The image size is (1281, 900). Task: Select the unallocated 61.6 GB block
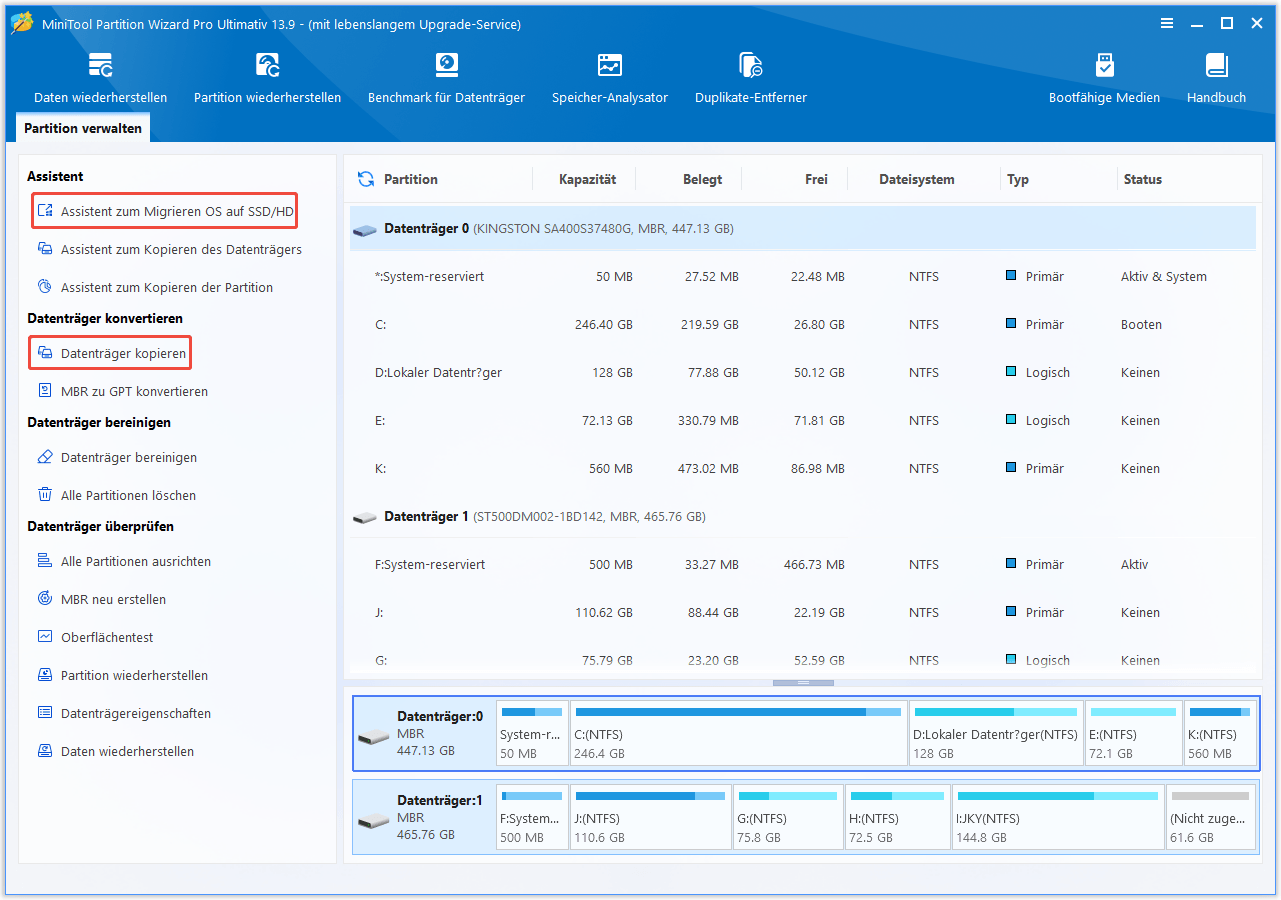1210,817
